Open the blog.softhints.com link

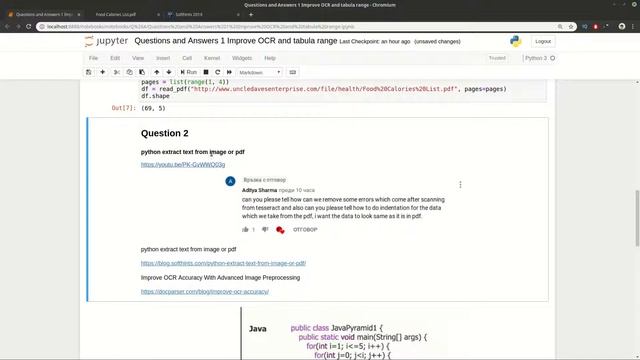click(223, 263)
